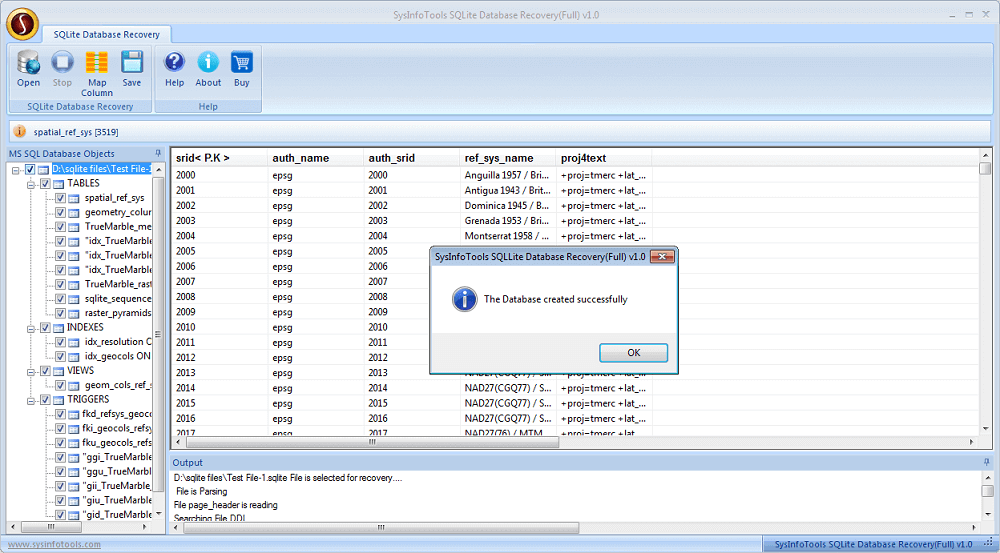Sort by proj4text column header

tap(605, 158)
